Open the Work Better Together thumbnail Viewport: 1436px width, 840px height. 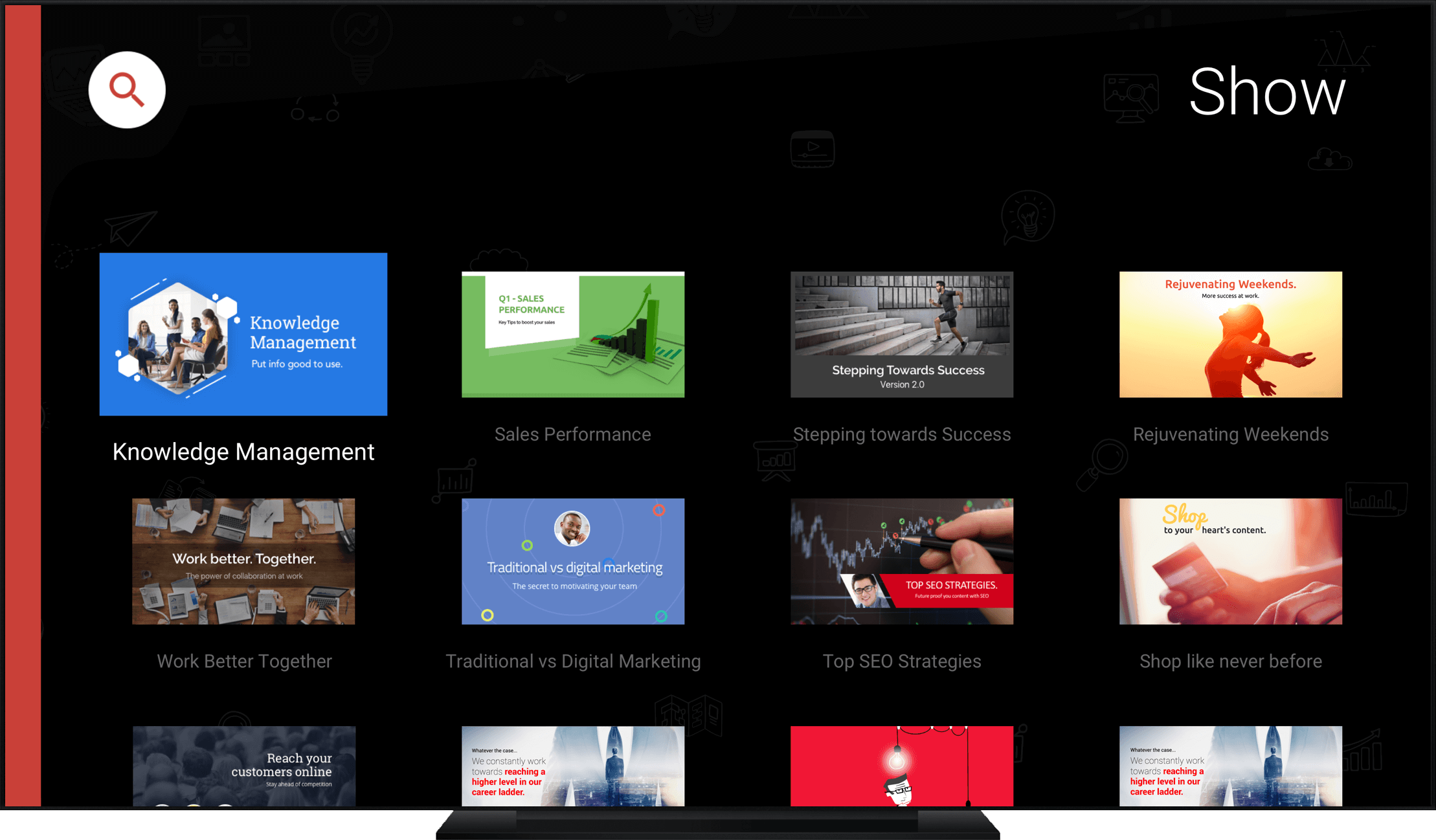(243, 561)
